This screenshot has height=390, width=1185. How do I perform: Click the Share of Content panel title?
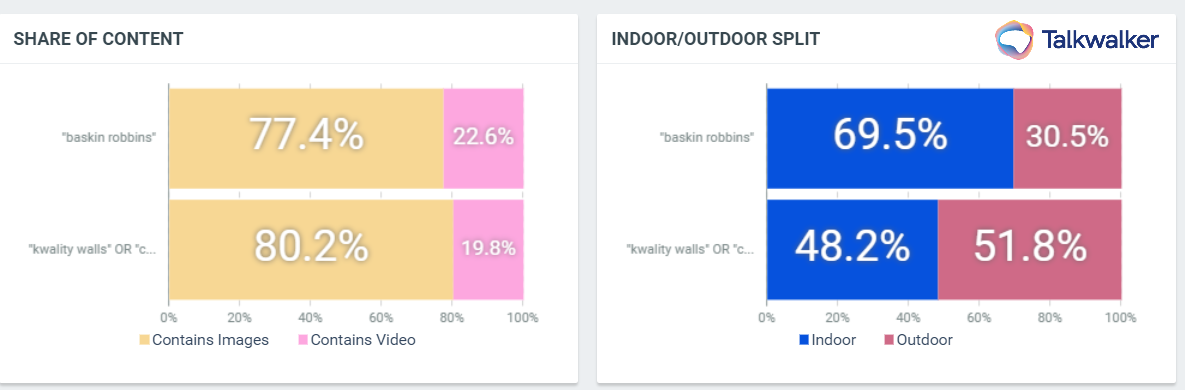tap(98, 39)
